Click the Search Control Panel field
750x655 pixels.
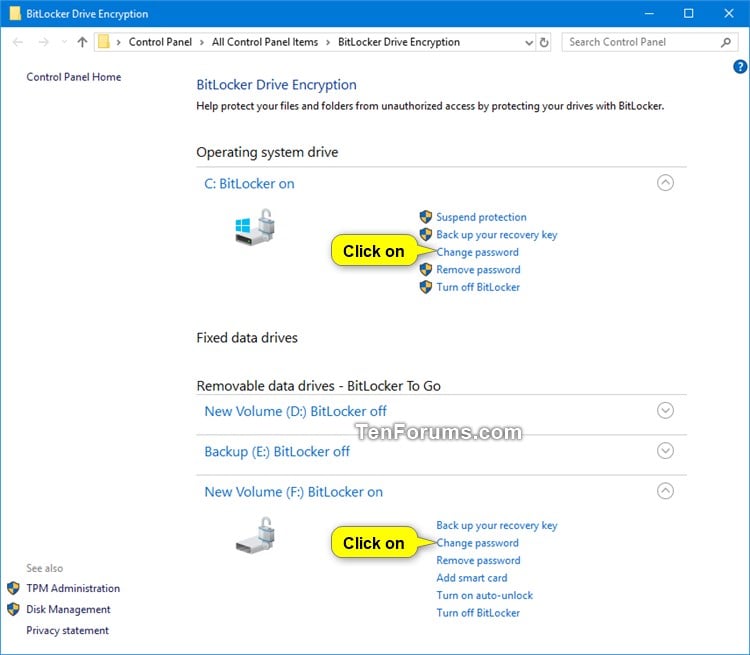(x=650, y=42)
